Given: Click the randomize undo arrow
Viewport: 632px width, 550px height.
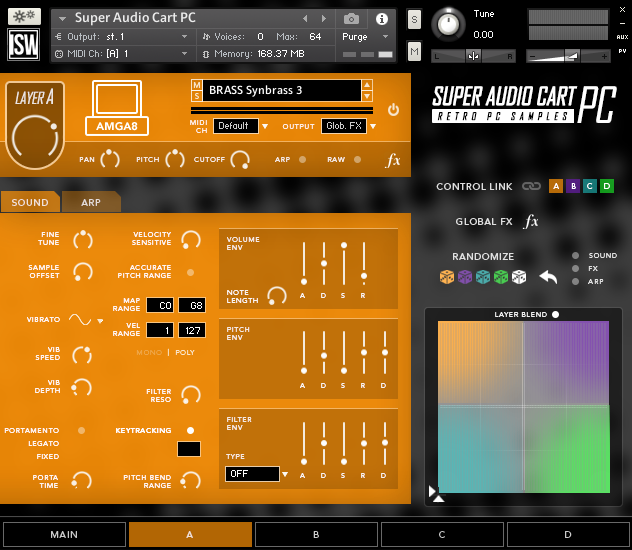Looking at the screenshot, I should (548, 277).
